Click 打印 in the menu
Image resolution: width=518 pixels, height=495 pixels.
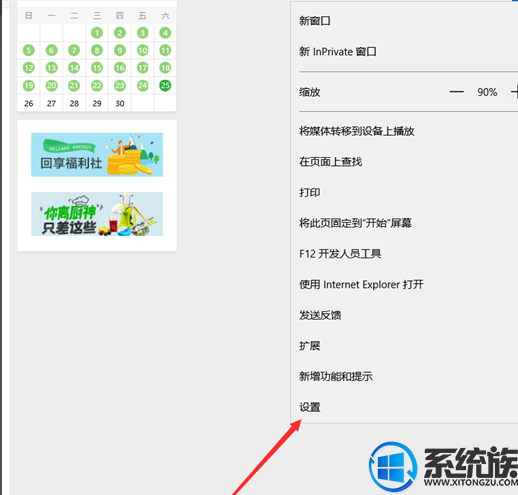pyautogui.click(x=404, y=193)
